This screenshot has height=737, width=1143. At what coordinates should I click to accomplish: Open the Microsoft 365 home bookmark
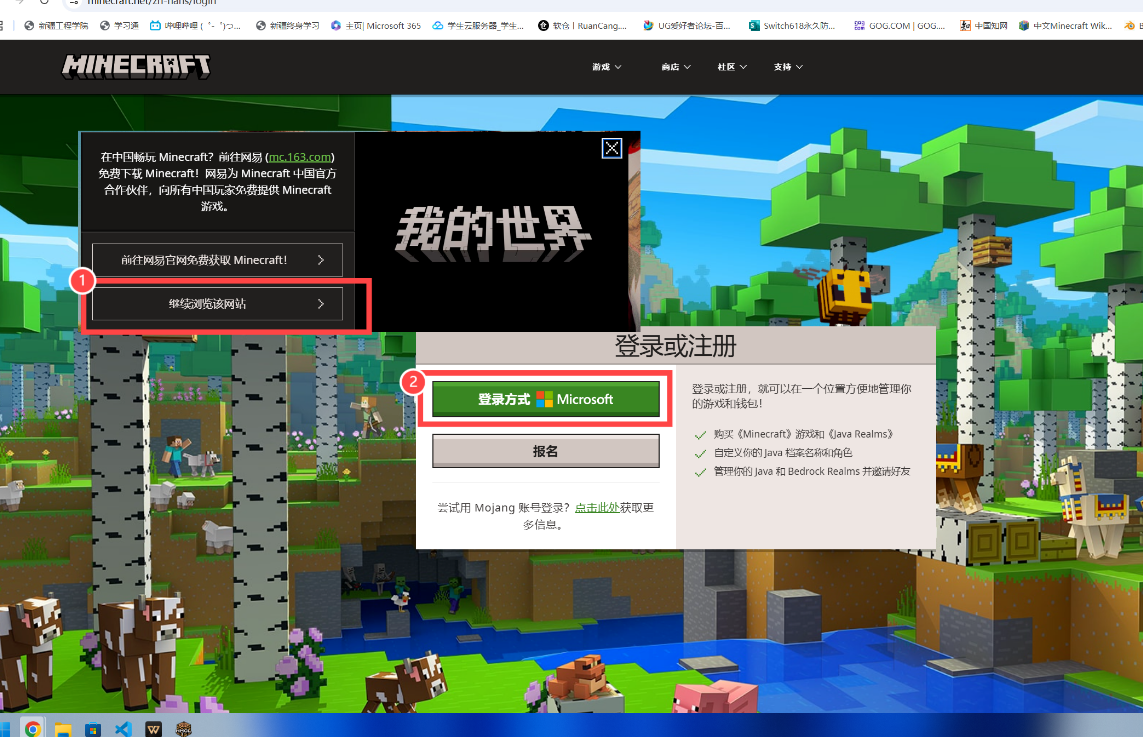(375, 26)
